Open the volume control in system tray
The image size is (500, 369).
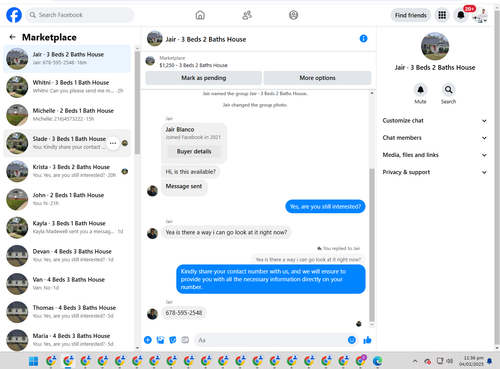450,361
